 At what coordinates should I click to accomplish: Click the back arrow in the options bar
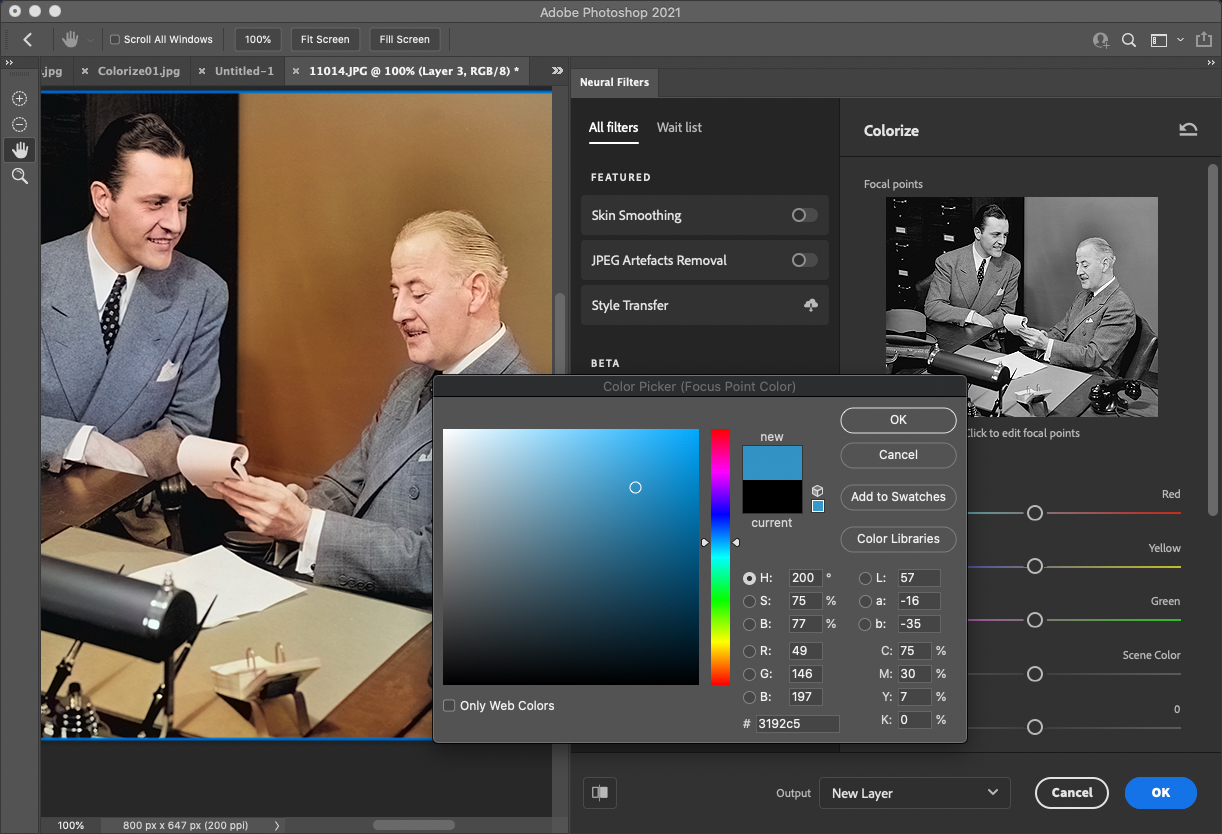click(28, 40)
